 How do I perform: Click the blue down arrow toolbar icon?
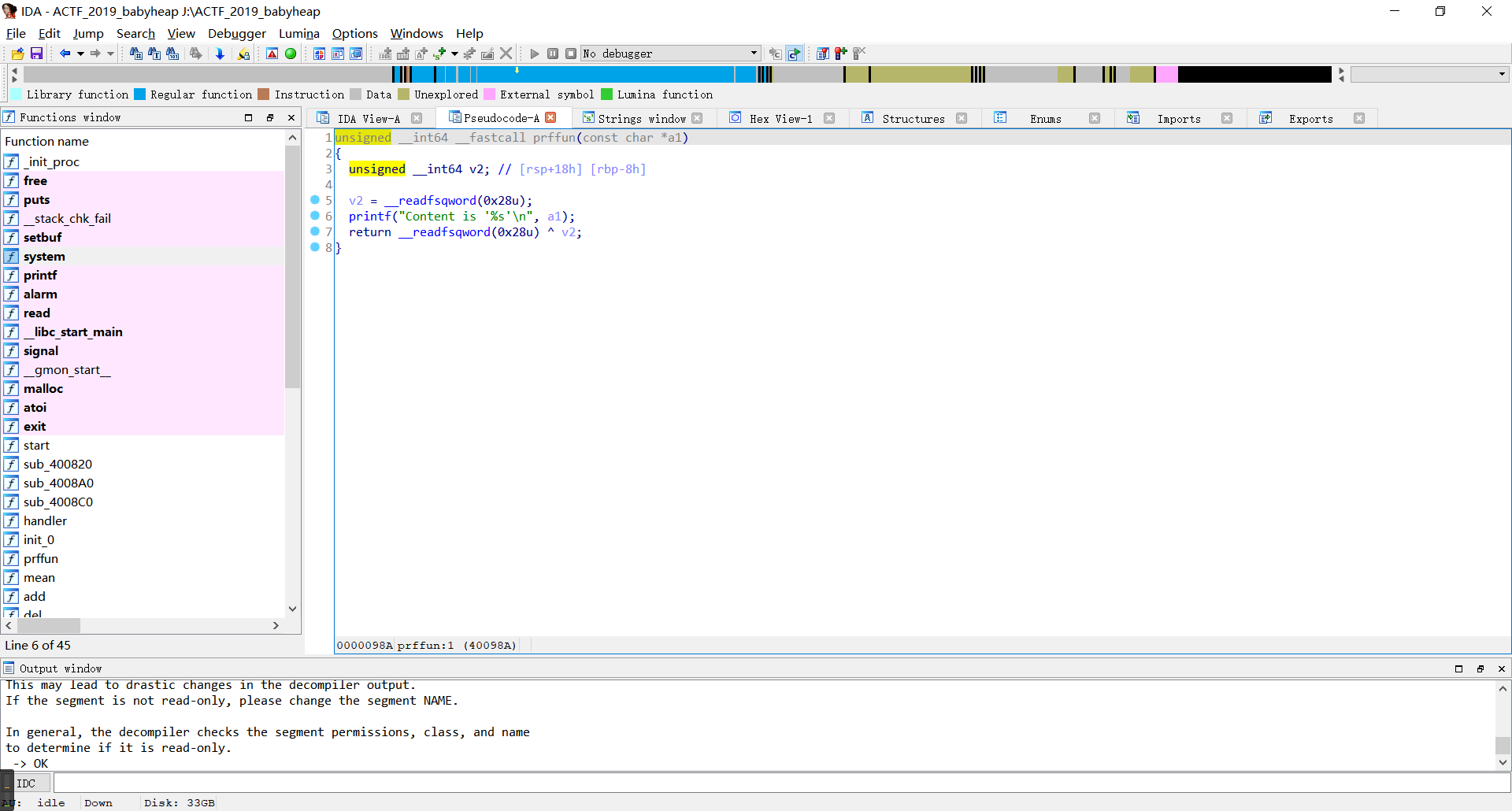click(x=220, y=54)
